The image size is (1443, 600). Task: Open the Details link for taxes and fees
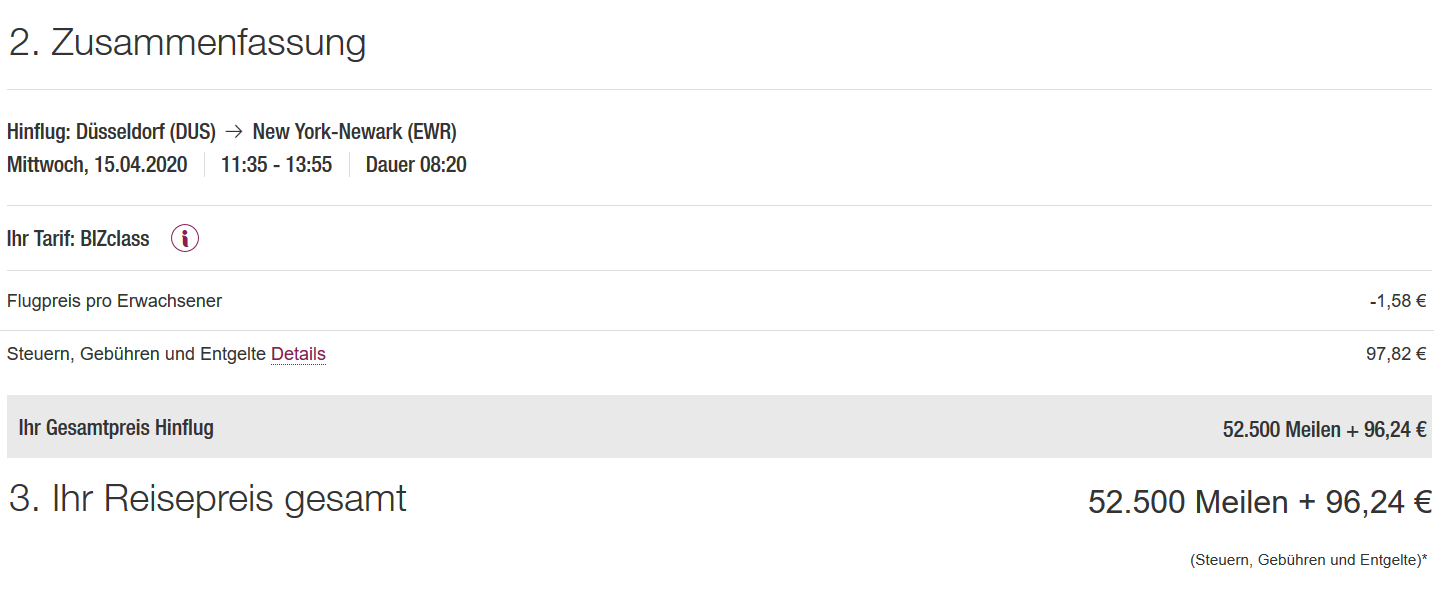[298, 354]
